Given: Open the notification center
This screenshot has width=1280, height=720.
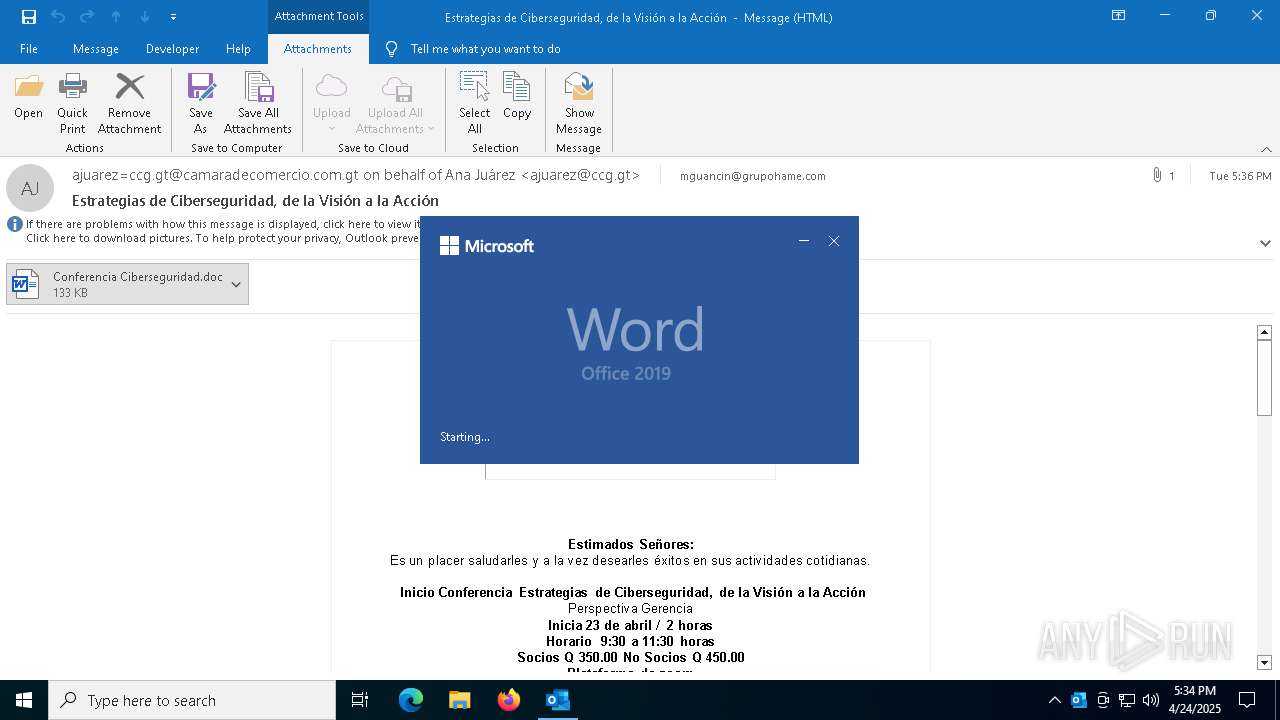Looking at the screenshot, I should [x=1247, y=700].
